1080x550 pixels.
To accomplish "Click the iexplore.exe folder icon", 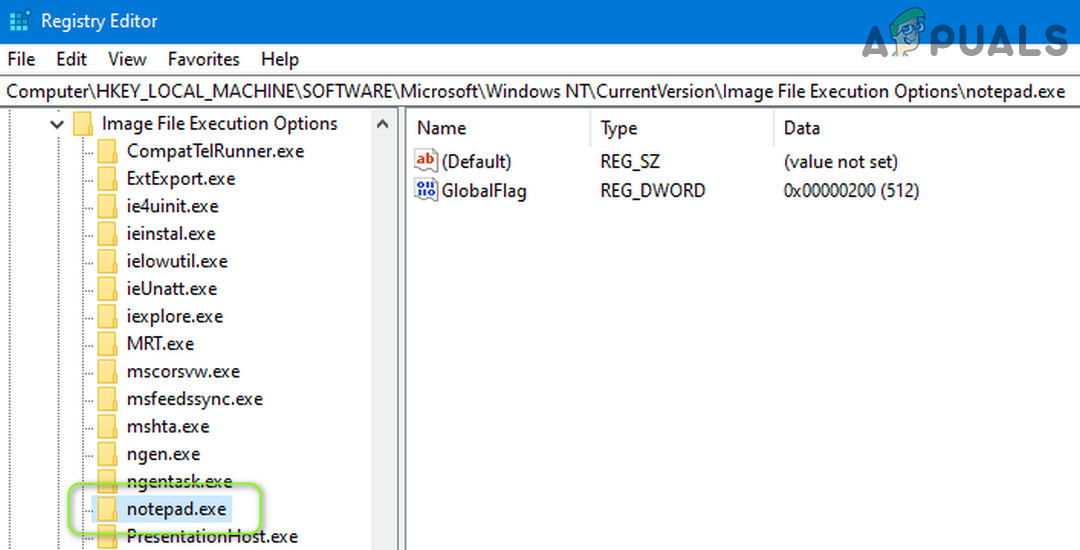I will tap(106, 317).
